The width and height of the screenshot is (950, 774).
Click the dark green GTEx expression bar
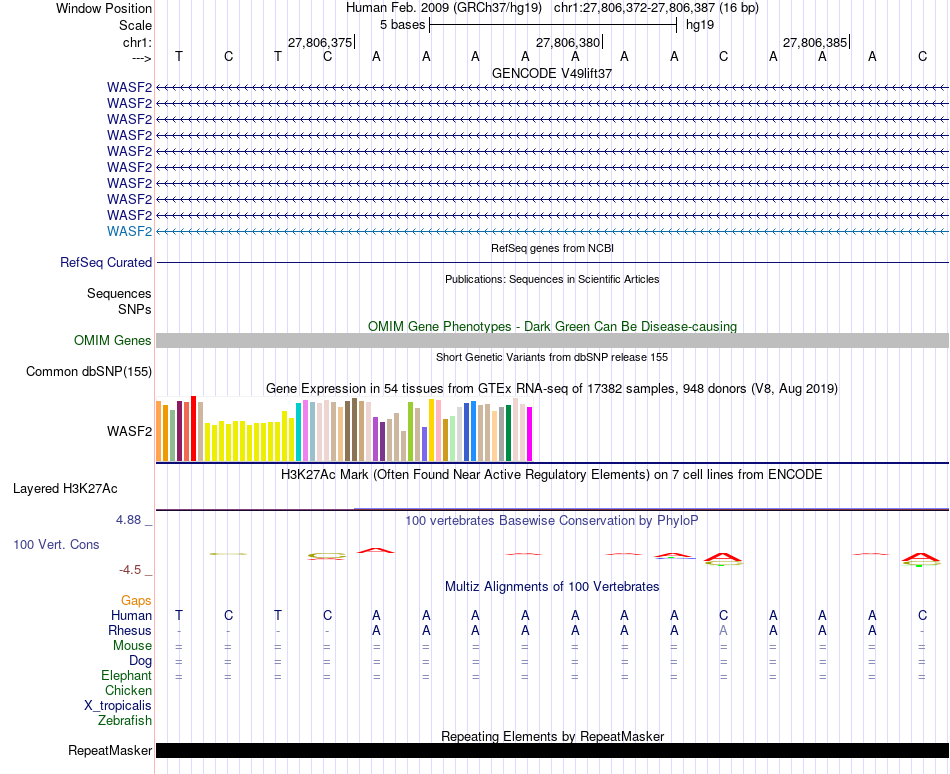pyautogui.click(x=508, y=433)
